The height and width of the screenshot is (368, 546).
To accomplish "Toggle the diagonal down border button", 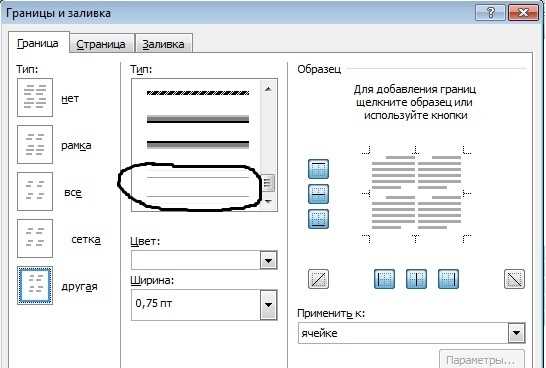I will coord(514,279).
